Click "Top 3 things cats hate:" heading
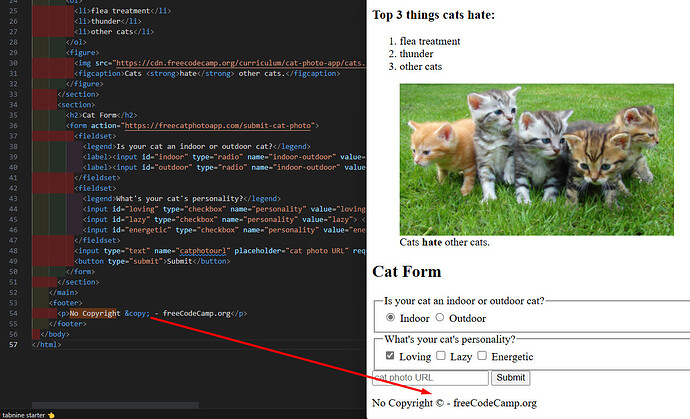 (433, 15)
